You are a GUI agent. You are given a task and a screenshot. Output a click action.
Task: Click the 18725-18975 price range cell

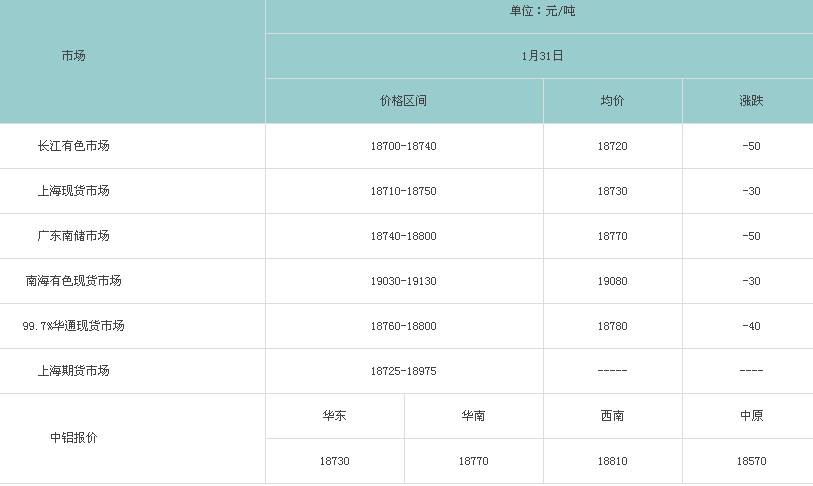(x=403, y=371)
